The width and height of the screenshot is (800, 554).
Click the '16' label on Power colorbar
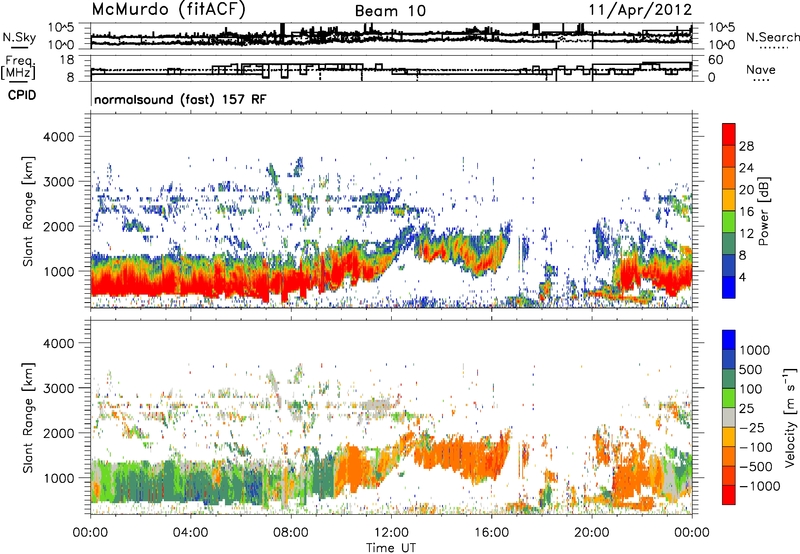pos(746,212)
